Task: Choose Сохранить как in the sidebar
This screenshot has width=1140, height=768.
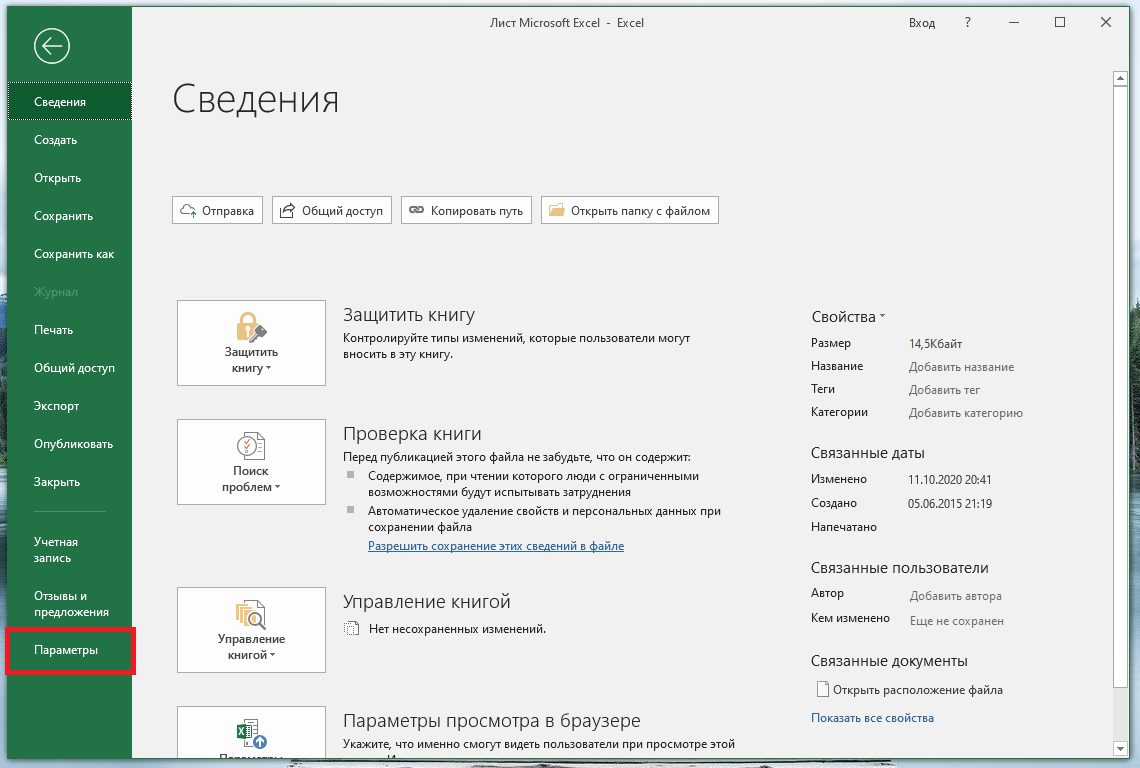Action: point(70,254)
